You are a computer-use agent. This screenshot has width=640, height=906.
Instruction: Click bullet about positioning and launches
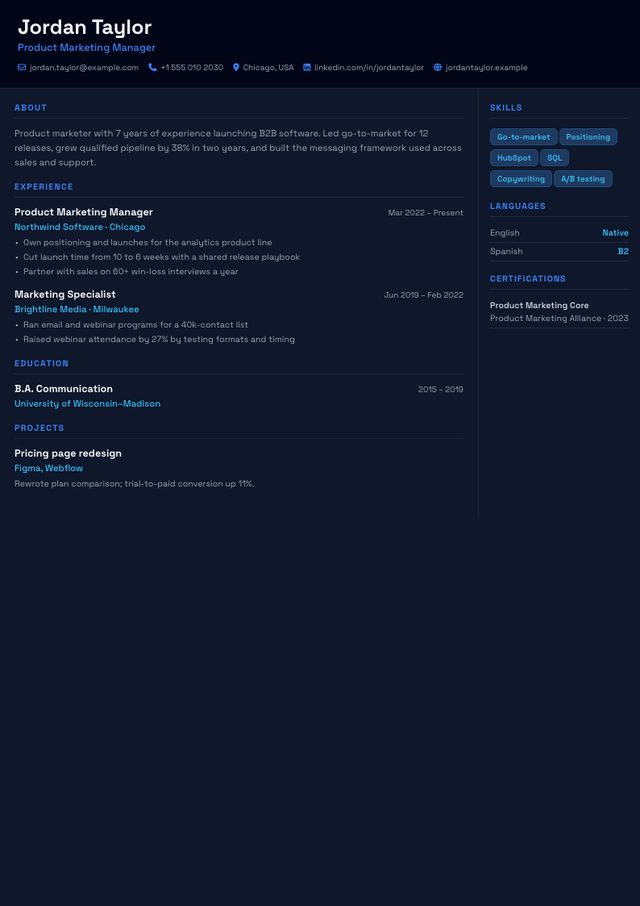(x=148, y=243)
